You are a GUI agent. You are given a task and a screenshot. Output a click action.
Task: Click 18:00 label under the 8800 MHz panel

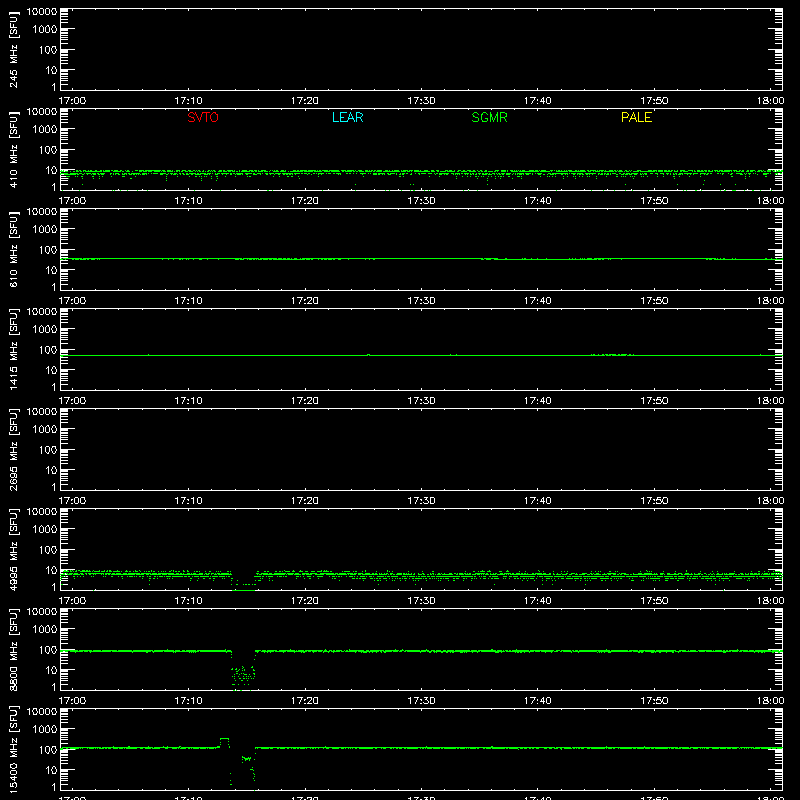point(770,701)
